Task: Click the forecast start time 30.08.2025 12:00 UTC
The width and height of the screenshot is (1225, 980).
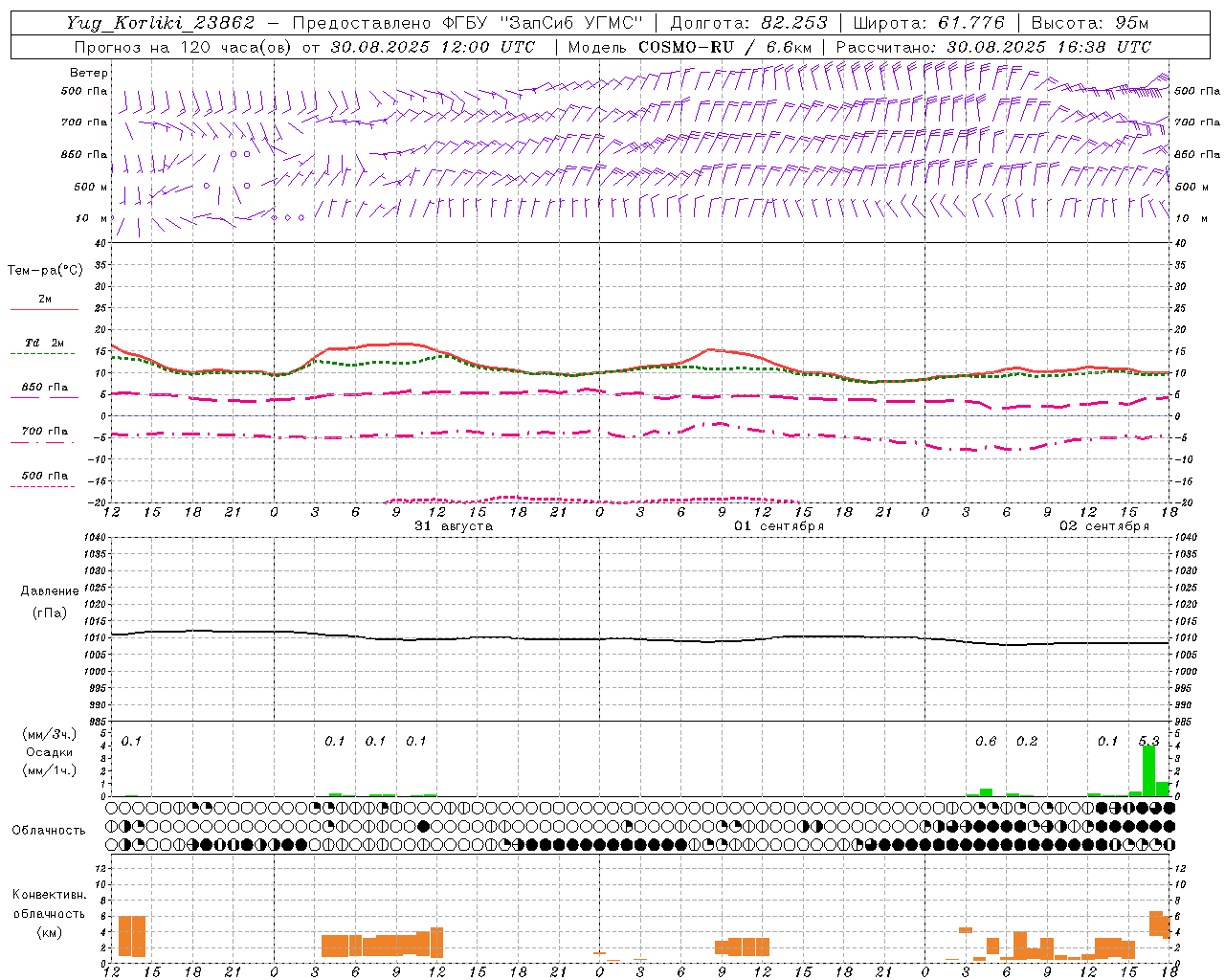Action: click(x=432, y=47)
